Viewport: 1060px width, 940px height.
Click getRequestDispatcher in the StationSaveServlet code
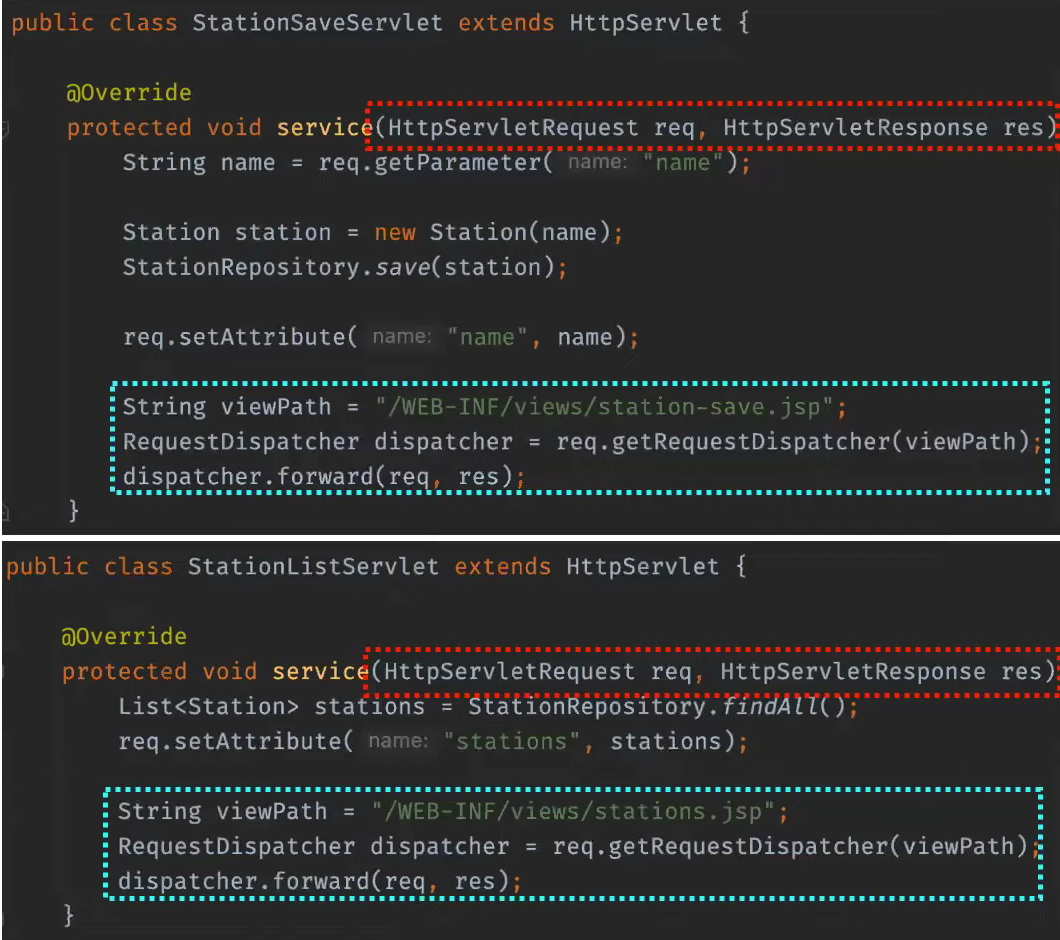click(750, 442)
